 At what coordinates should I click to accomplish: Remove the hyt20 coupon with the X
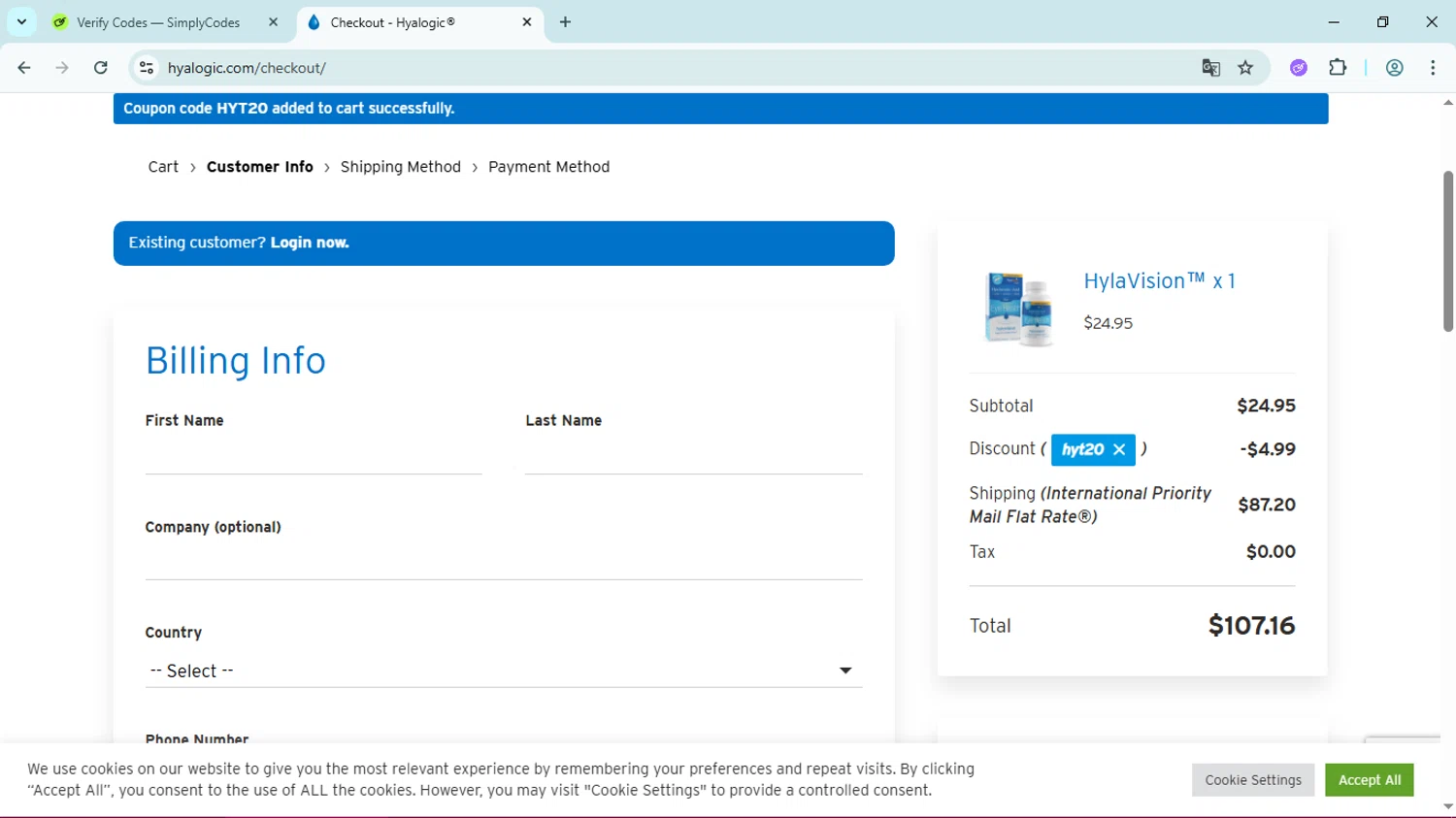point(1119,449)
